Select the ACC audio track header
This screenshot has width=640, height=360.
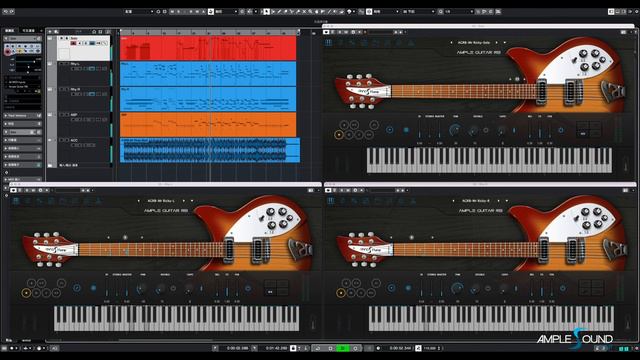click(x=84, y=150)
